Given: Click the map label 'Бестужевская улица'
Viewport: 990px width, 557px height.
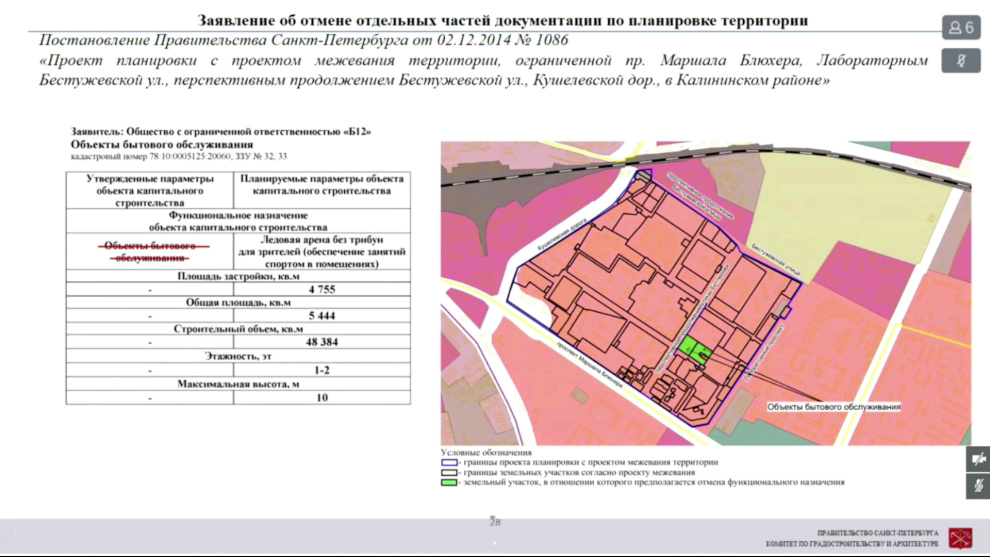Looking at the screenshot, I should 775,260.
